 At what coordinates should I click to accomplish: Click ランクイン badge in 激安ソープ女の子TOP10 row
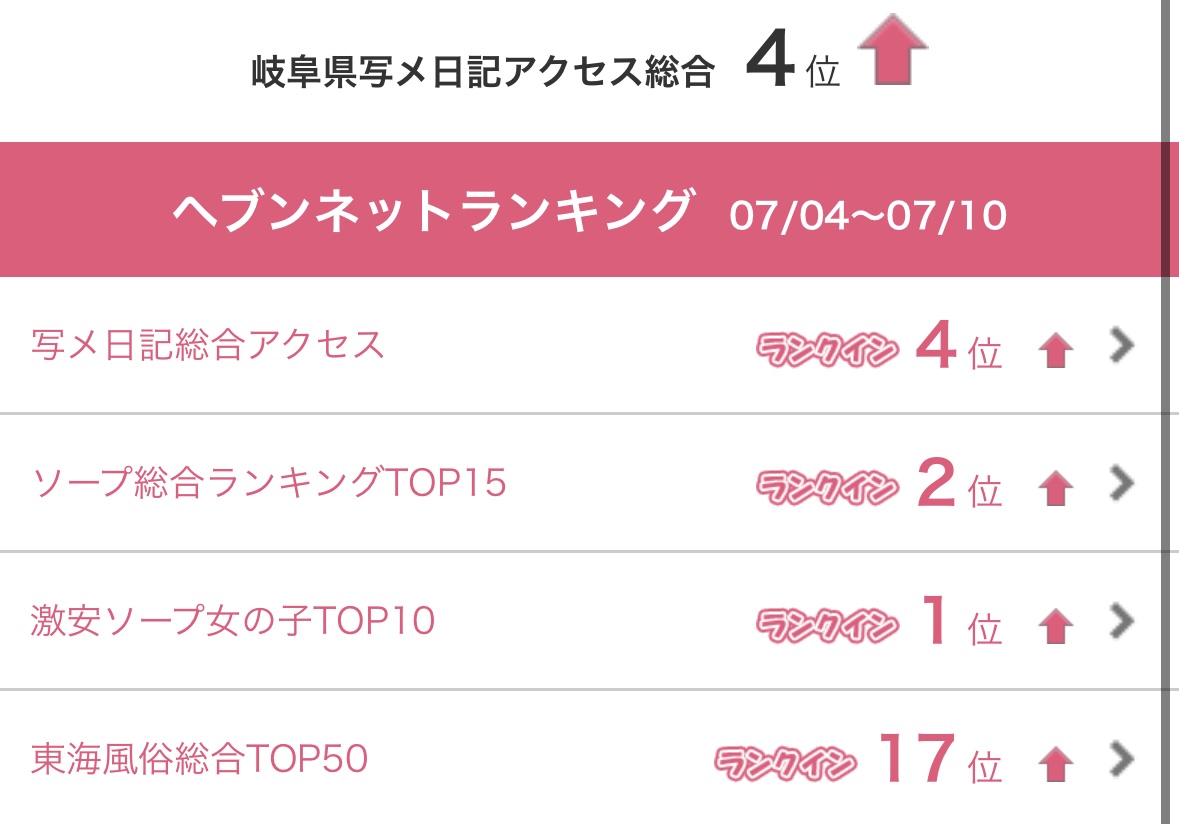pos(827,625)
